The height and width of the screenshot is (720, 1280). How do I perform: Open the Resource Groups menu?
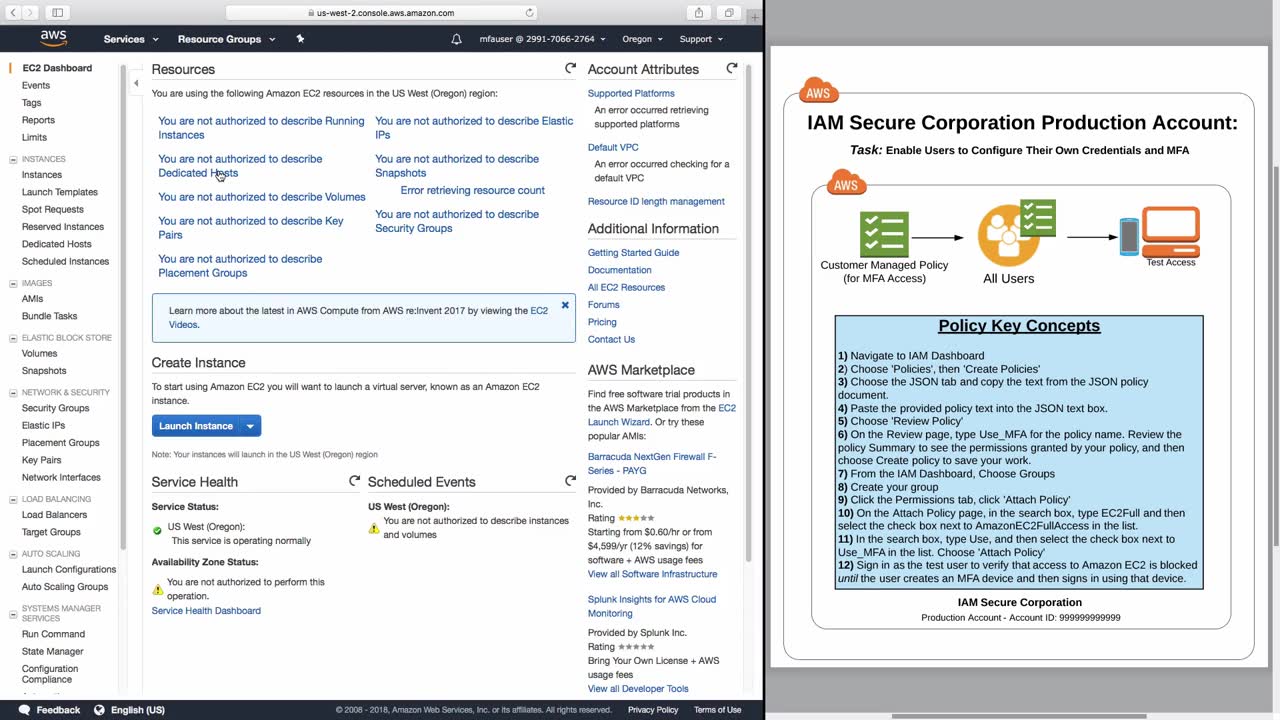(226, 39)
